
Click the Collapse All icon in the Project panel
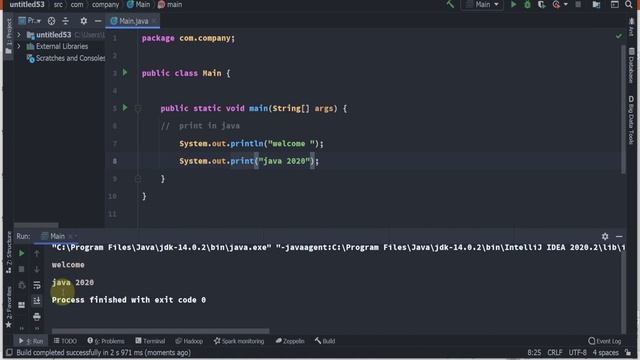pos(65,21)
